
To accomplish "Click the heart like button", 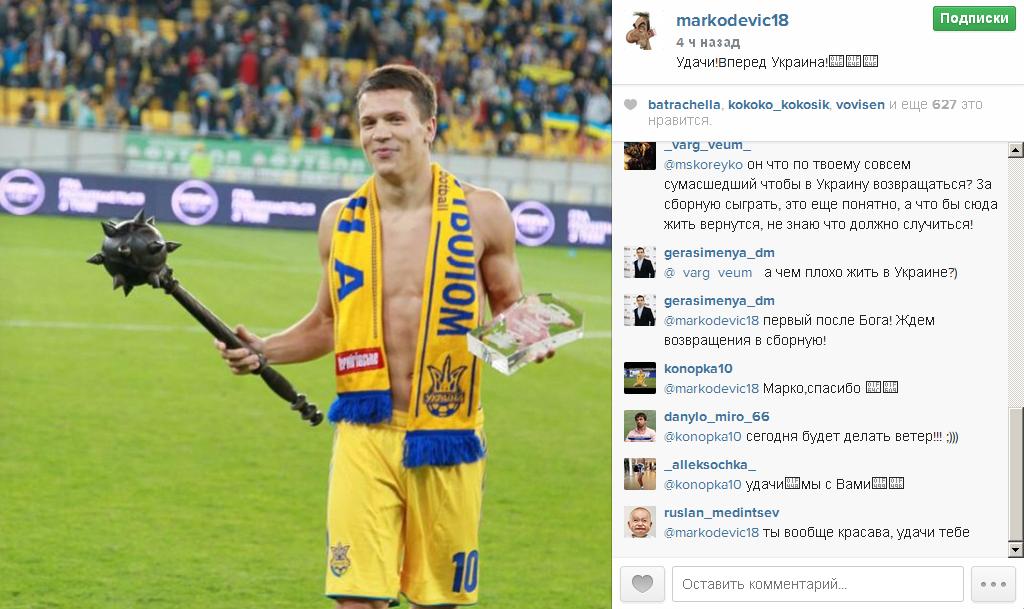I will [642, 584].
